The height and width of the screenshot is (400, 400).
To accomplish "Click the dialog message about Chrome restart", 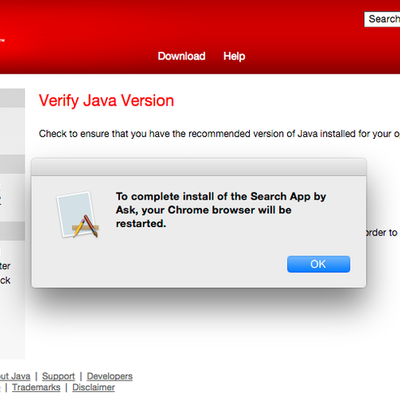I will pyautogui.click(x=221, y=210).
